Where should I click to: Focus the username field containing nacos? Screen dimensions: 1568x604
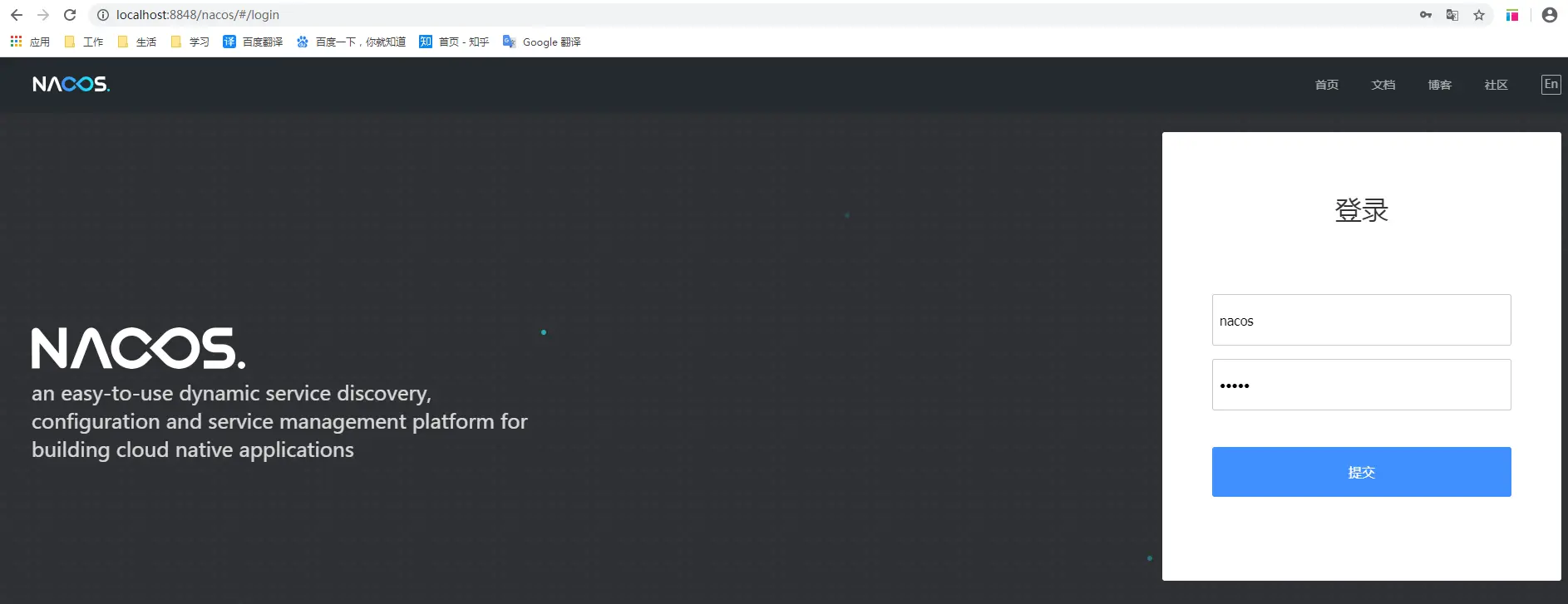click(1362, 320)
